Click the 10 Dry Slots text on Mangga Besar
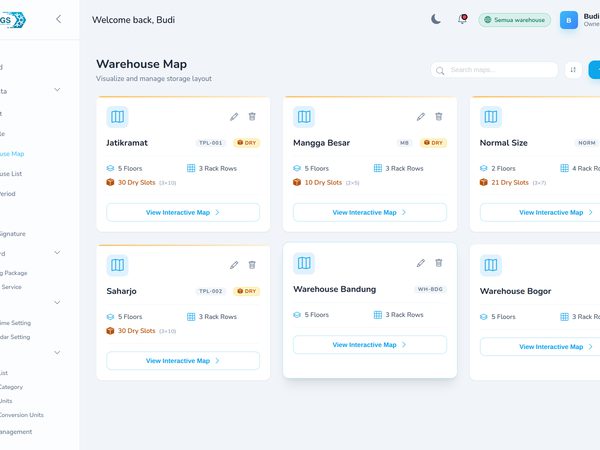 point(323,183)
